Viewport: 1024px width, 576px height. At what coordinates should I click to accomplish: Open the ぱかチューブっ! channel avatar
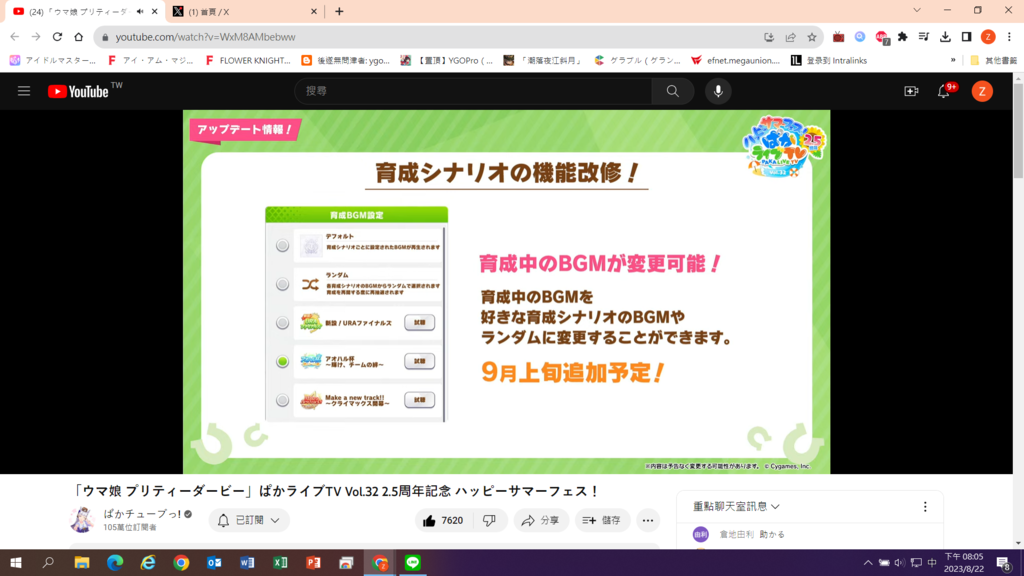tap(83, 520)
